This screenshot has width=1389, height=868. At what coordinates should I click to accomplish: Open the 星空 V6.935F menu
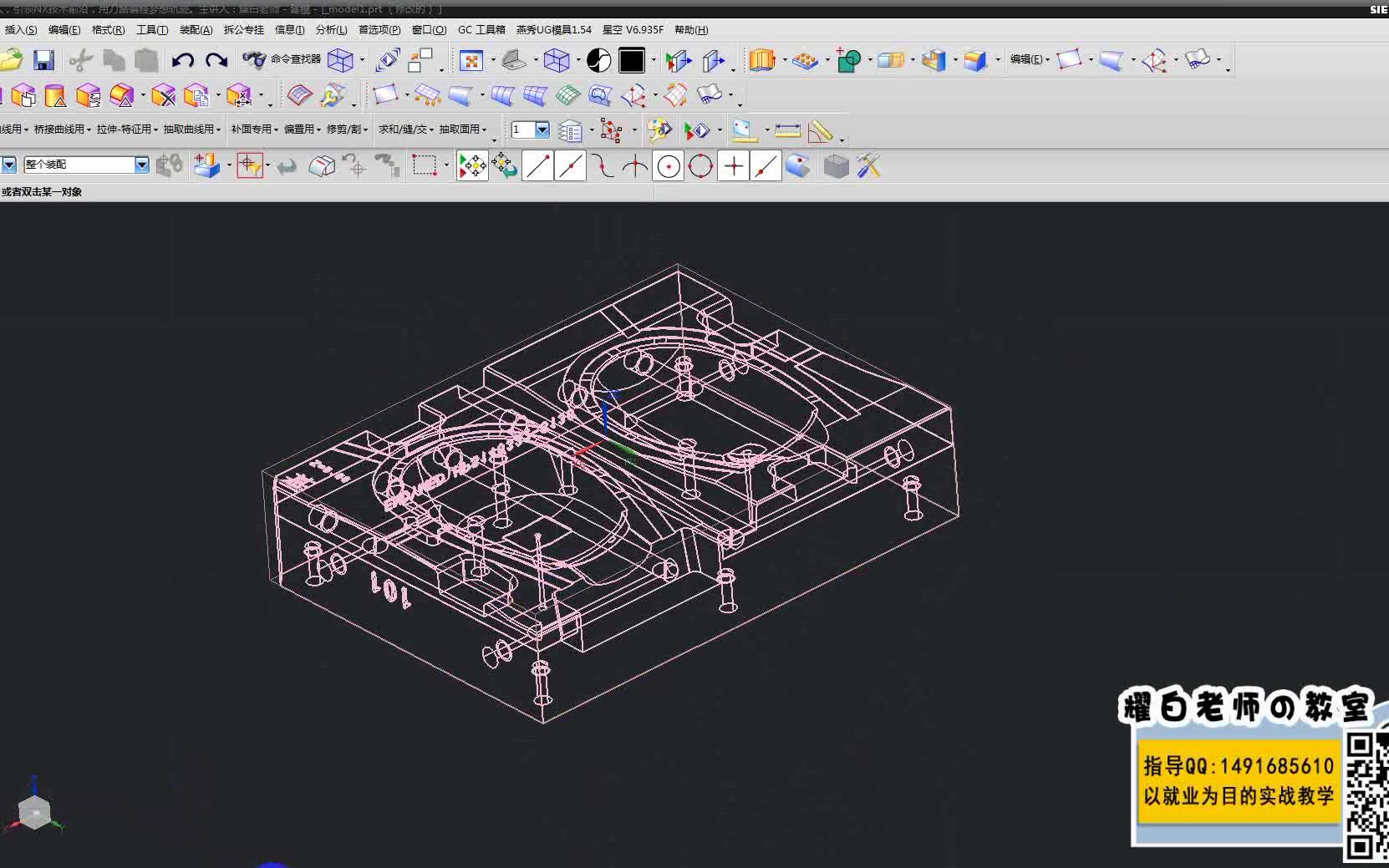pyautogui.click(x=633, y=30)
